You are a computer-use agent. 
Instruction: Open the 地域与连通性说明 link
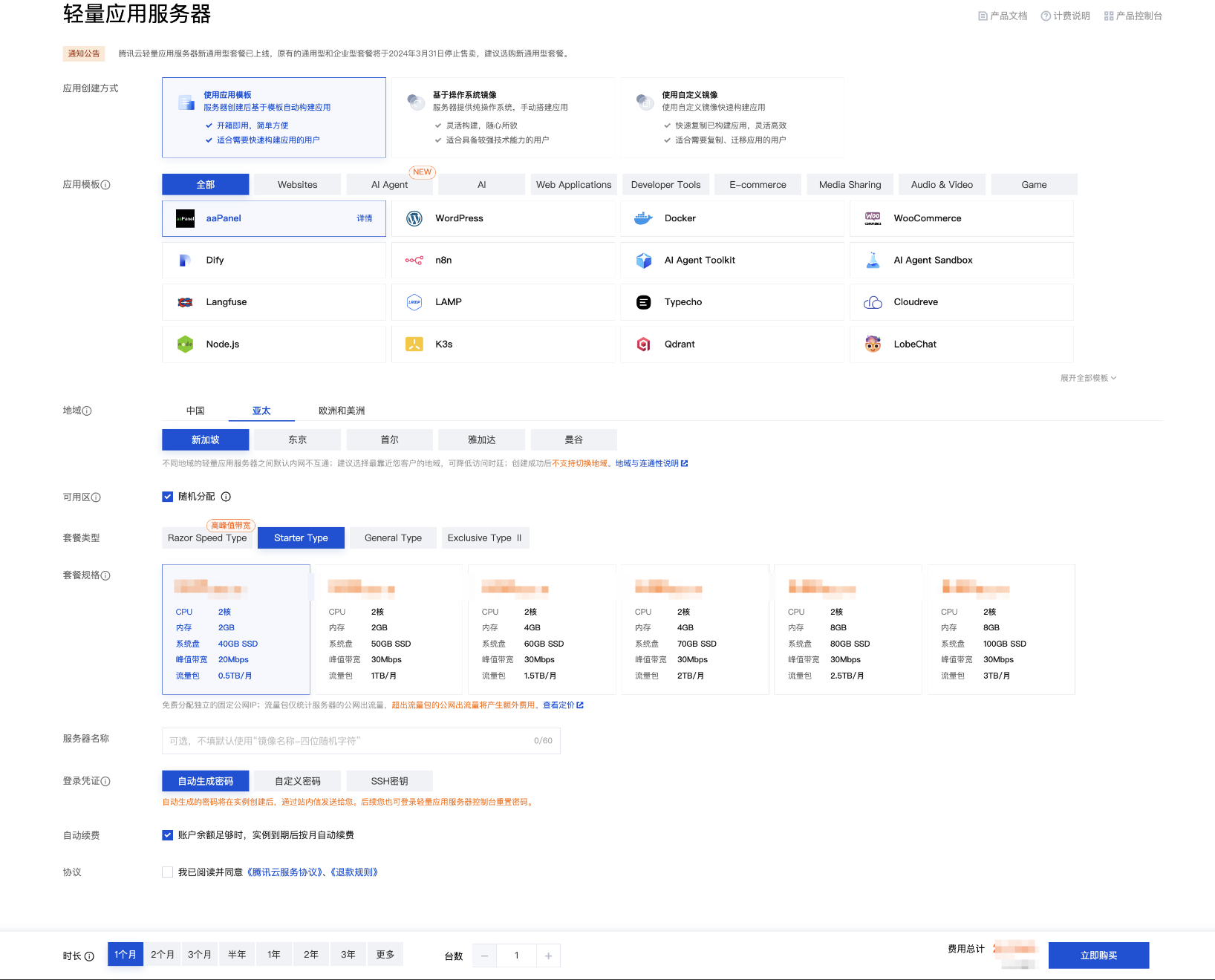point(651,463)
